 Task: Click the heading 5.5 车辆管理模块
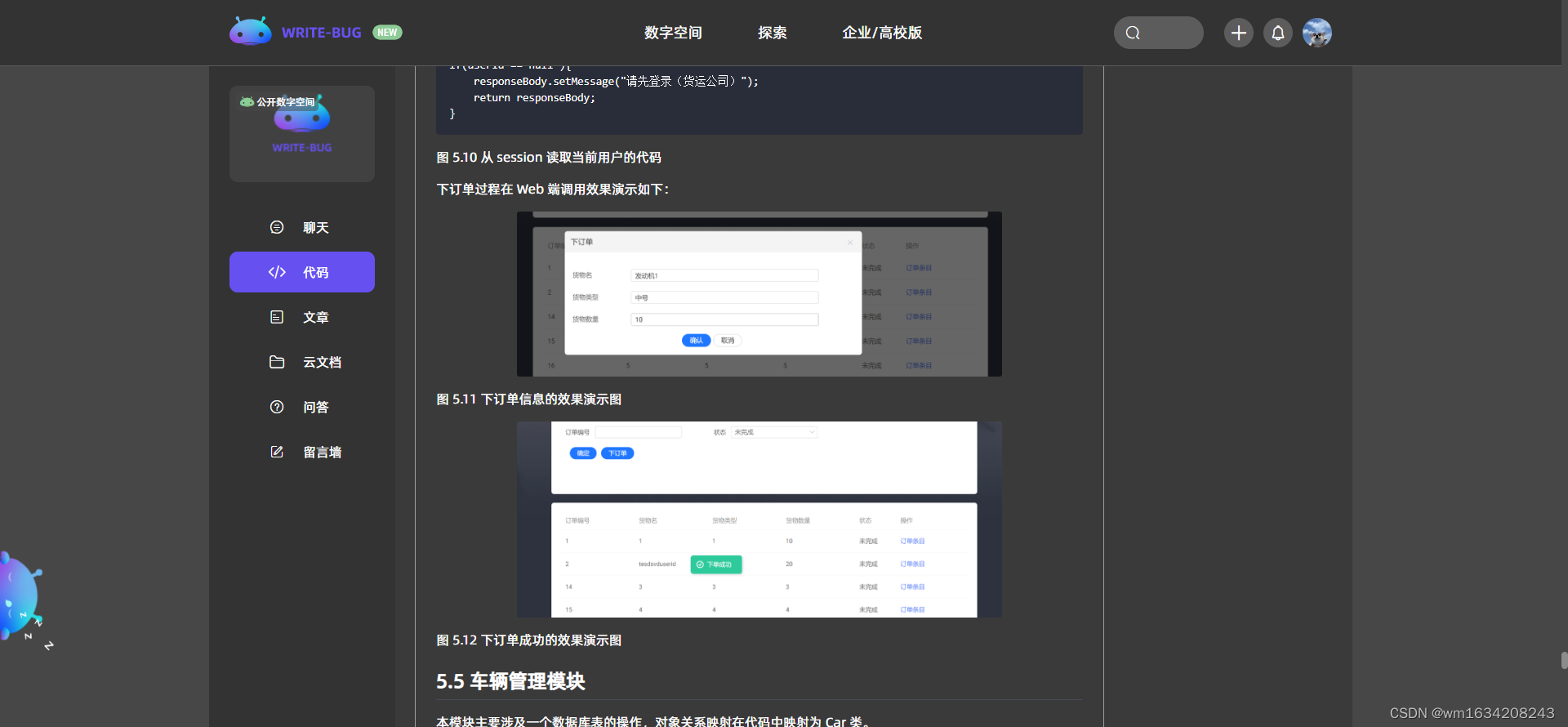coord(510,681)
